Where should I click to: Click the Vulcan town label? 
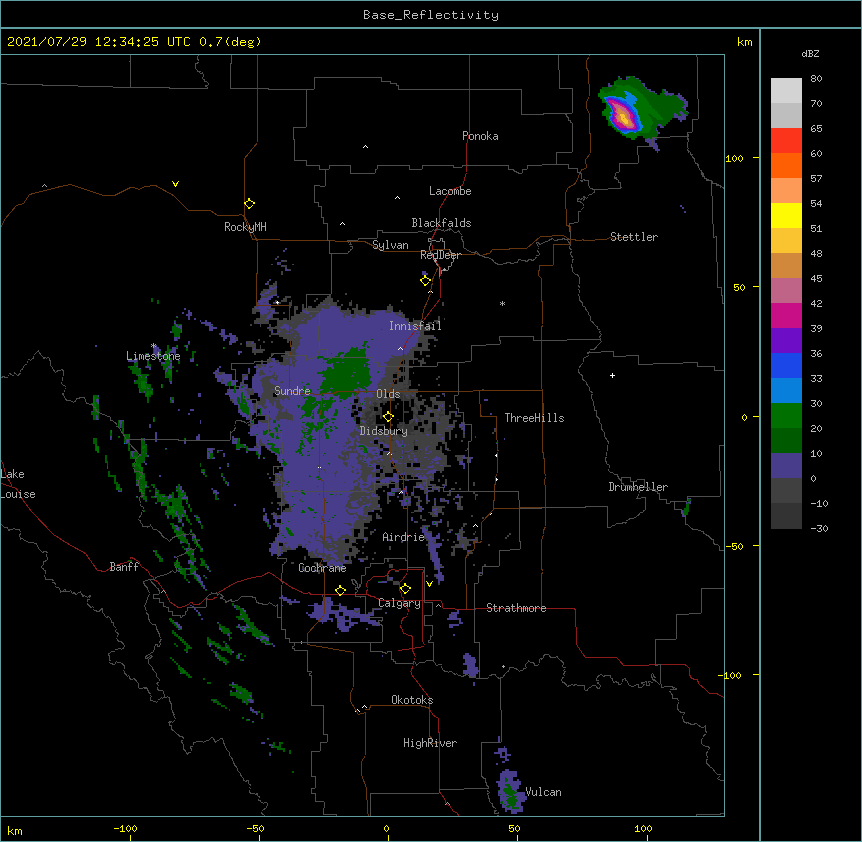(x=543, y=792)
